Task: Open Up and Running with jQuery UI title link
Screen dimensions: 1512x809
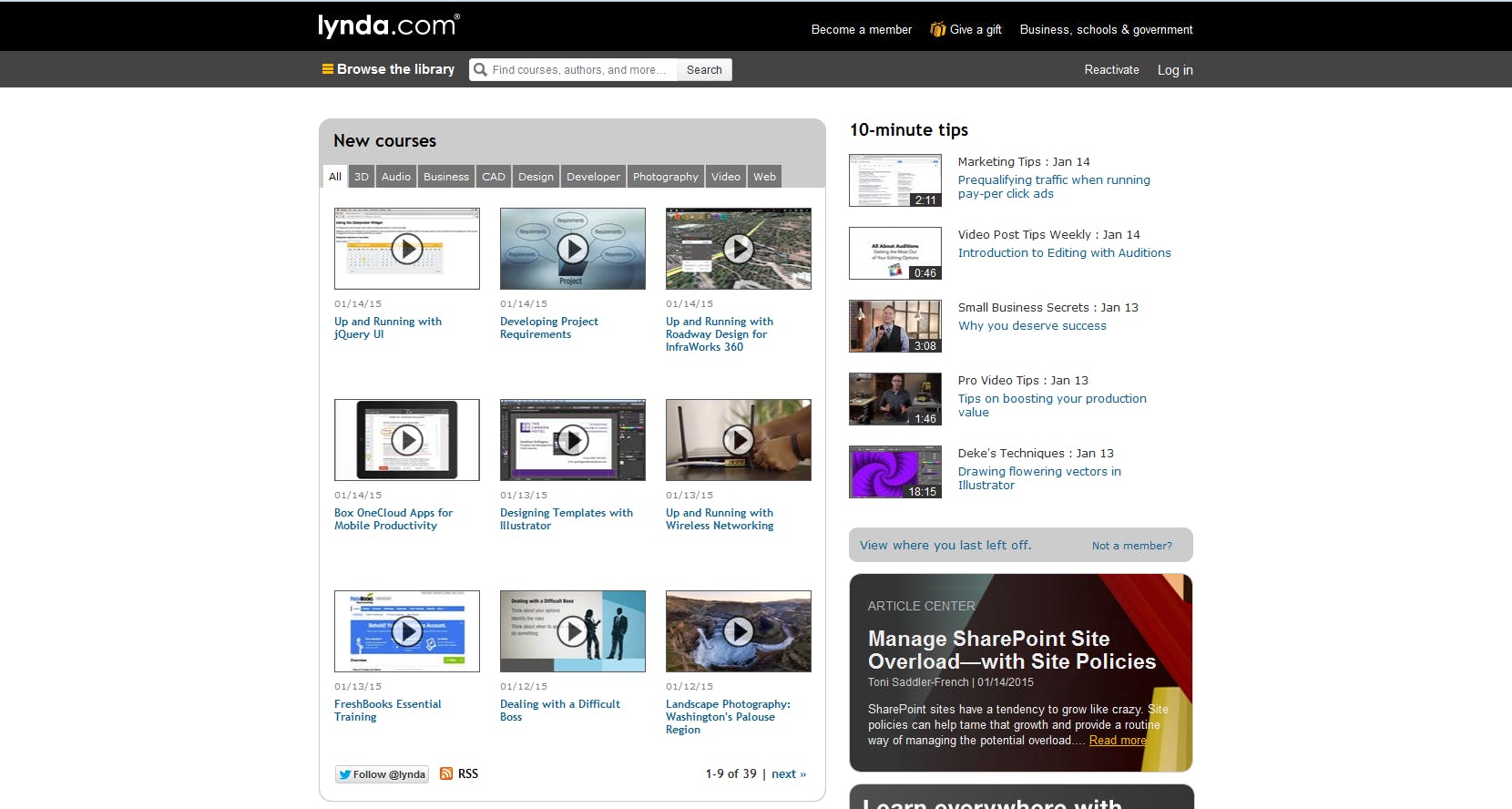Action: 388,328
